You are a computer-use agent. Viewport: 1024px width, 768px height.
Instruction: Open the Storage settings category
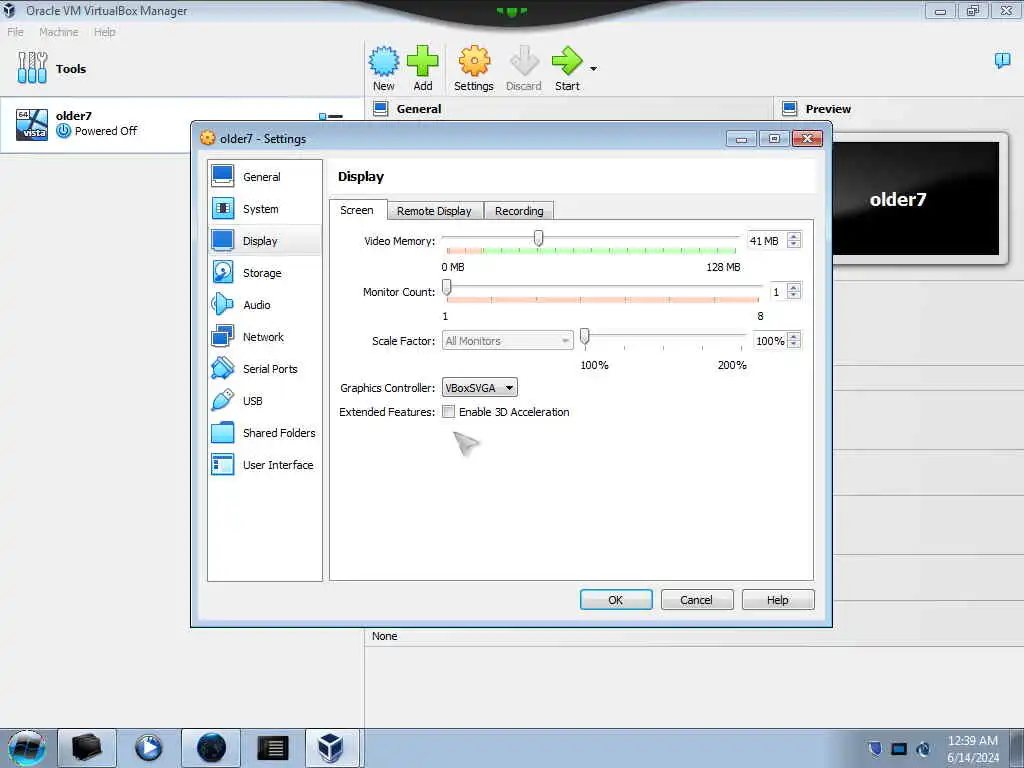tap(264, 272)
